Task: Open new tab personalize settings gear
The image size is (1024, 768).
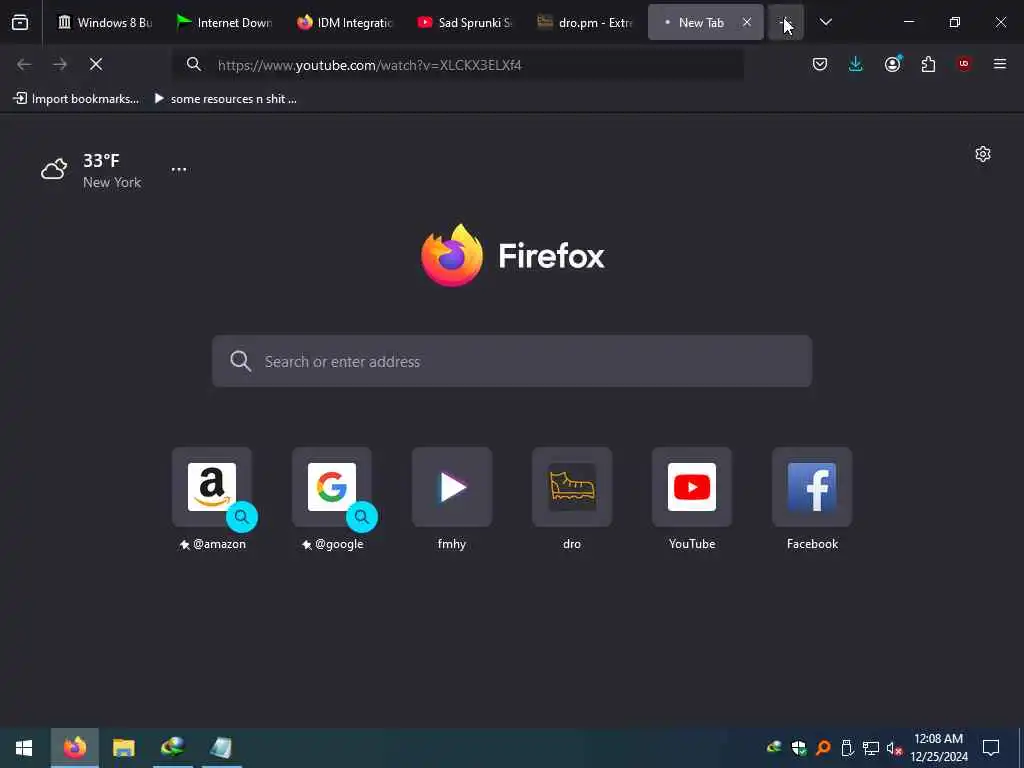Action: click(x=983, y=154)
